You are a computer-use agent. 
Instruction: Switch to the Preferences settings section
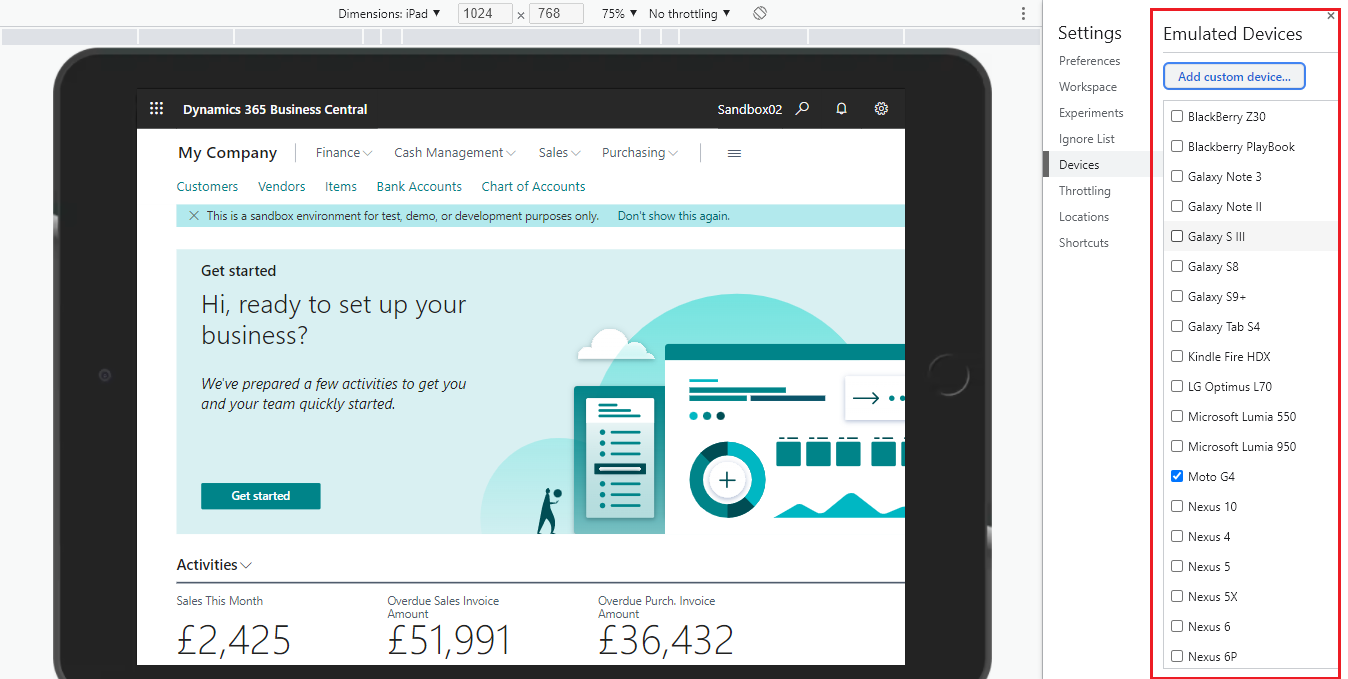tap(1089, 60)
